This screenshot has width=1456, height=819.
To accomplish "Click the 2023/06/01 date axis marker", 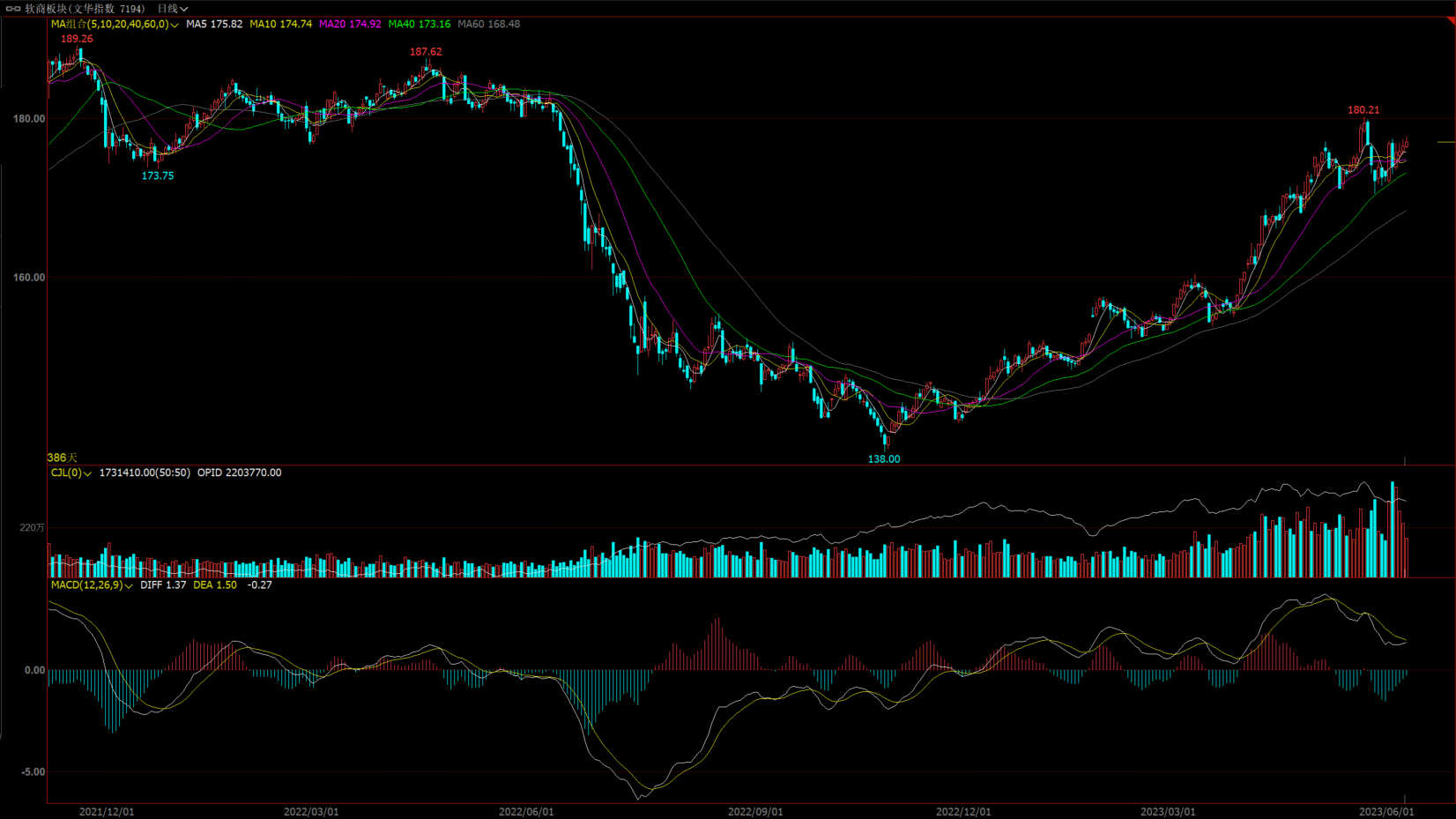I will tap(1386, 811).
